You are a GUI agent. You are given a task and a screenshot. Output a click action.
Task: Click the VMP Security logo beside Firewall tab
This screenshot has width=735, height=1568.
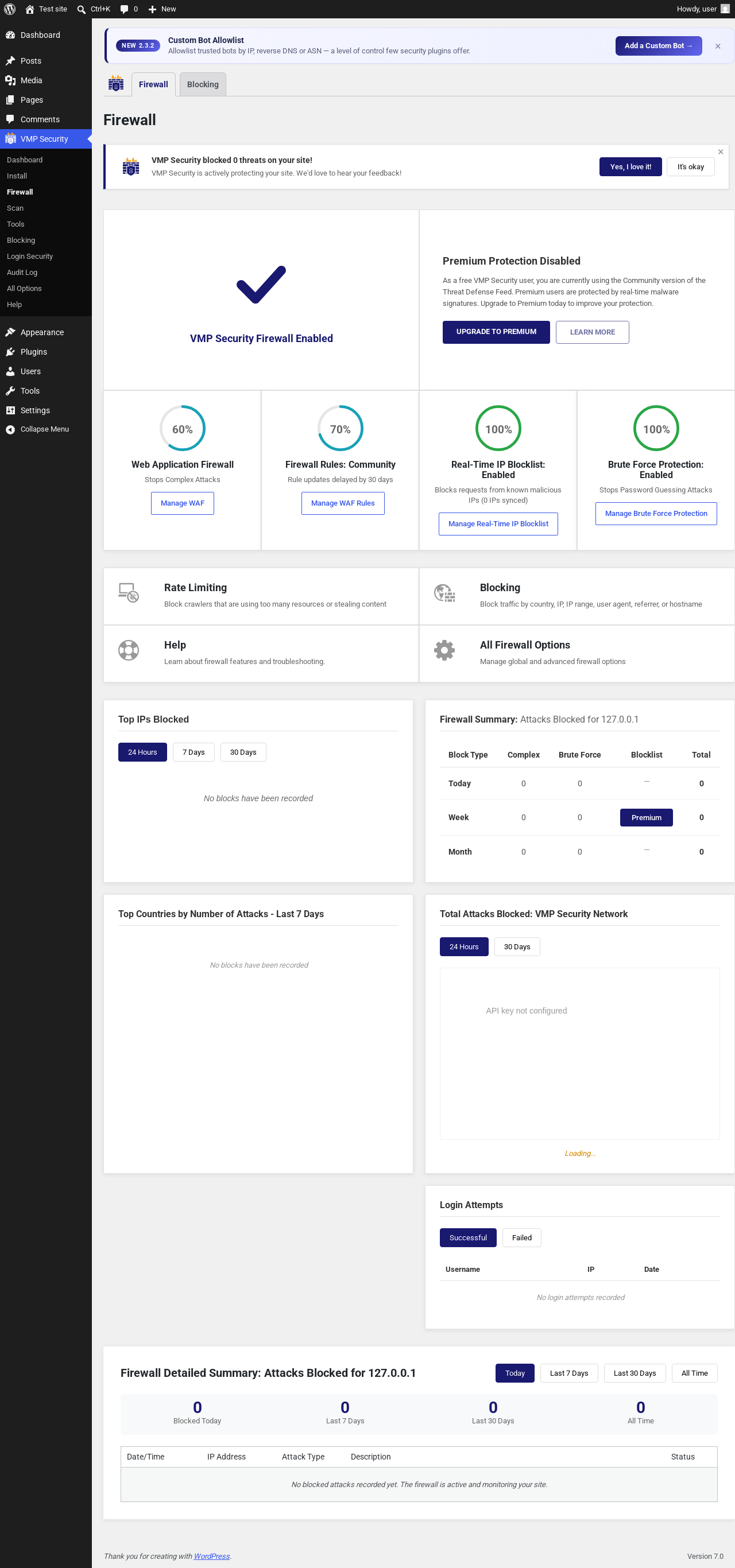click(x=115, y=83)
